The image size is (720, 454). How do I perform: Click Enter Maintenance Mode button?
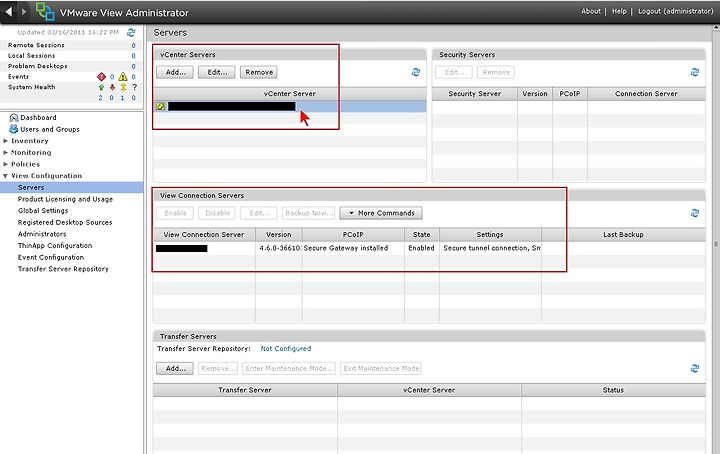pos(289,368)
